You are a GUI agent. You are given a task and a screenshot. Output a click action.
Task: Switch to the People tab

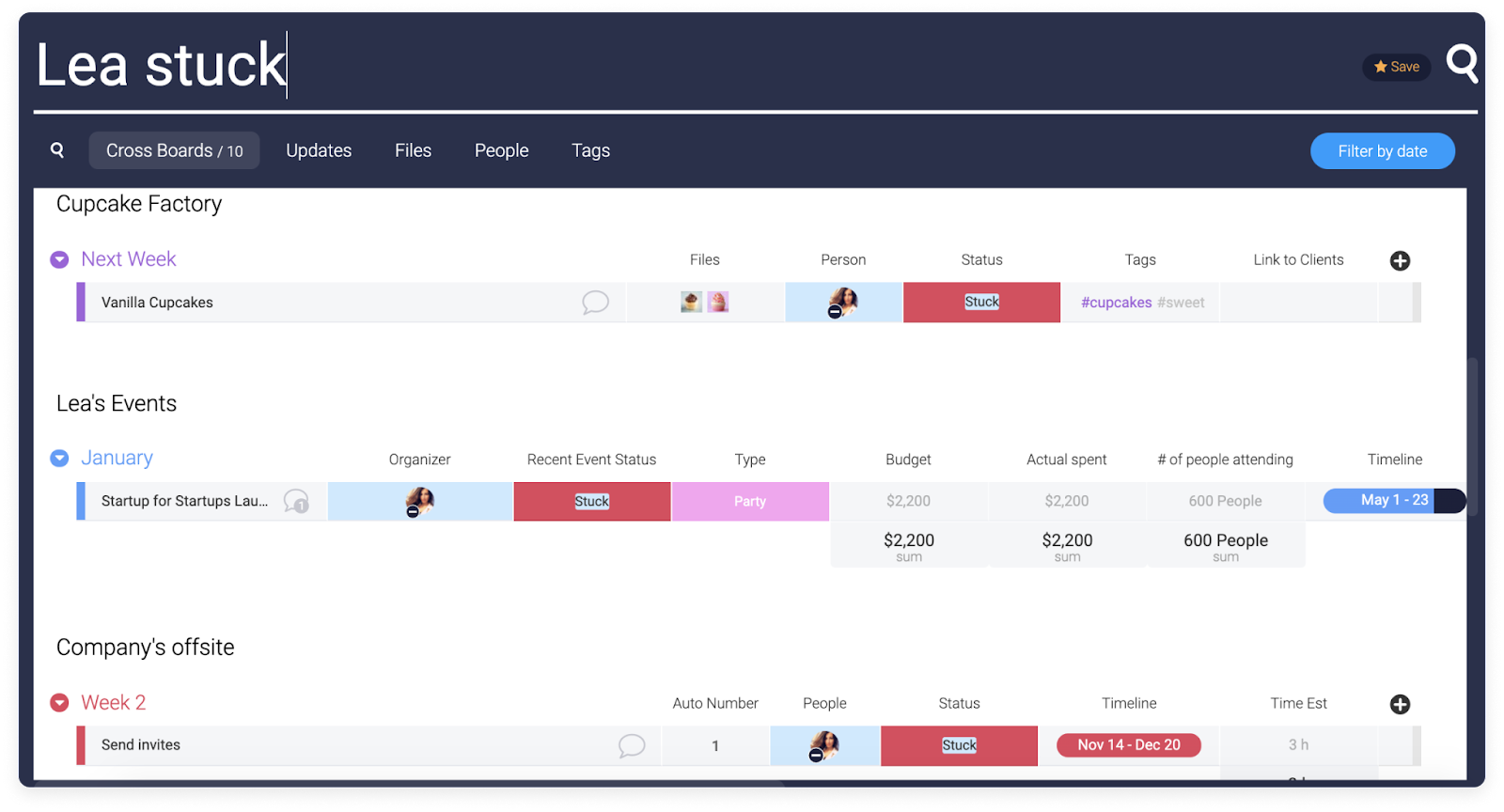[x=501, y=150]
